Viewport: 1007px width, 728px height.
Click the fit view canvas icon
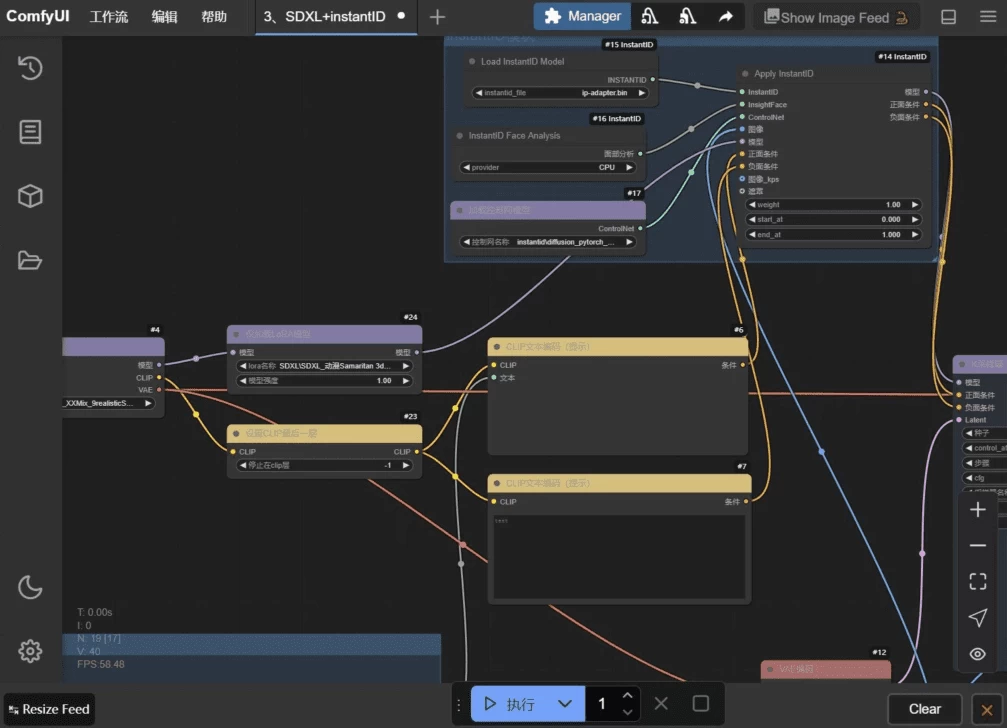pyautogui.click(x=978, y=581)
